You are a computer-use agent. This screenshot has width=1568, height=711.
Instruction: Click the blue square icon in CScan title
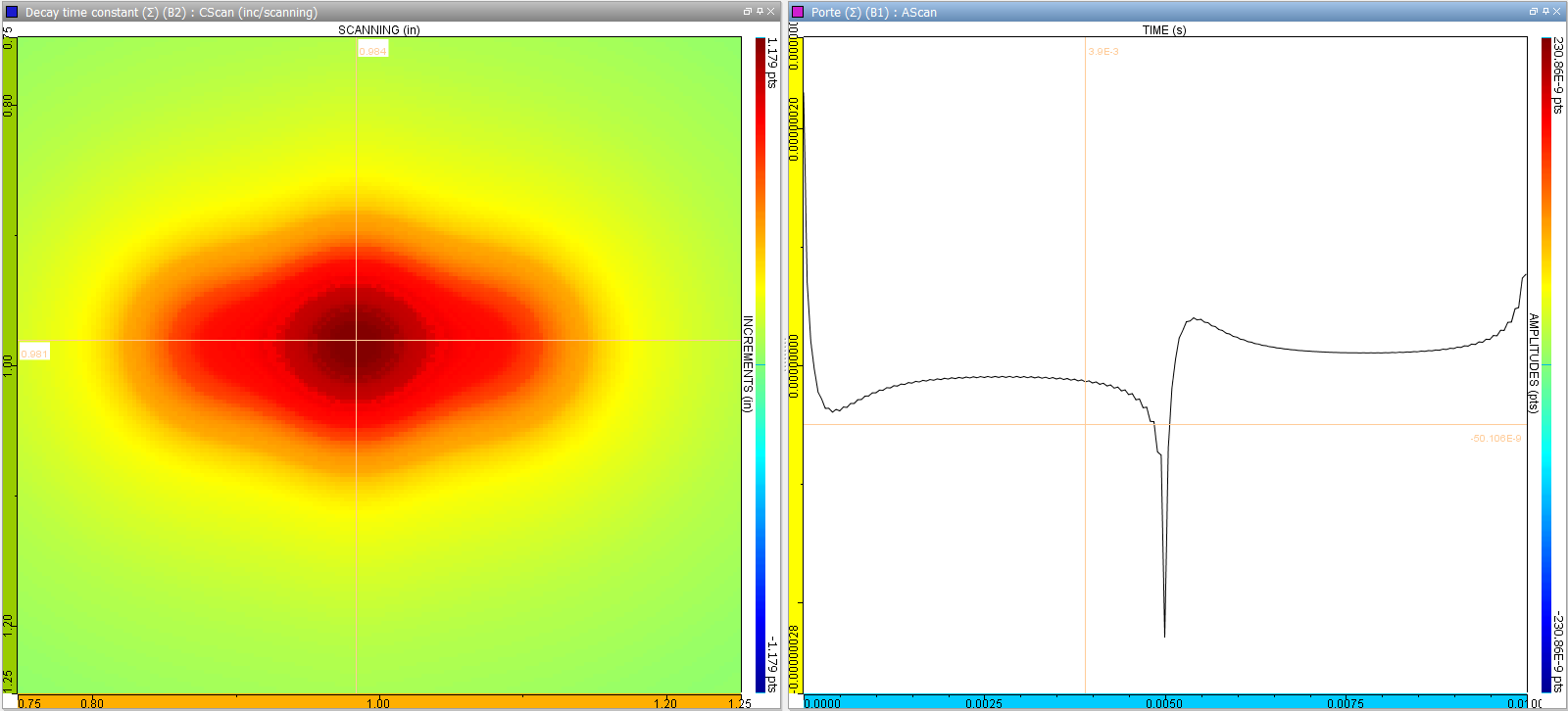[x=12, y=12]
